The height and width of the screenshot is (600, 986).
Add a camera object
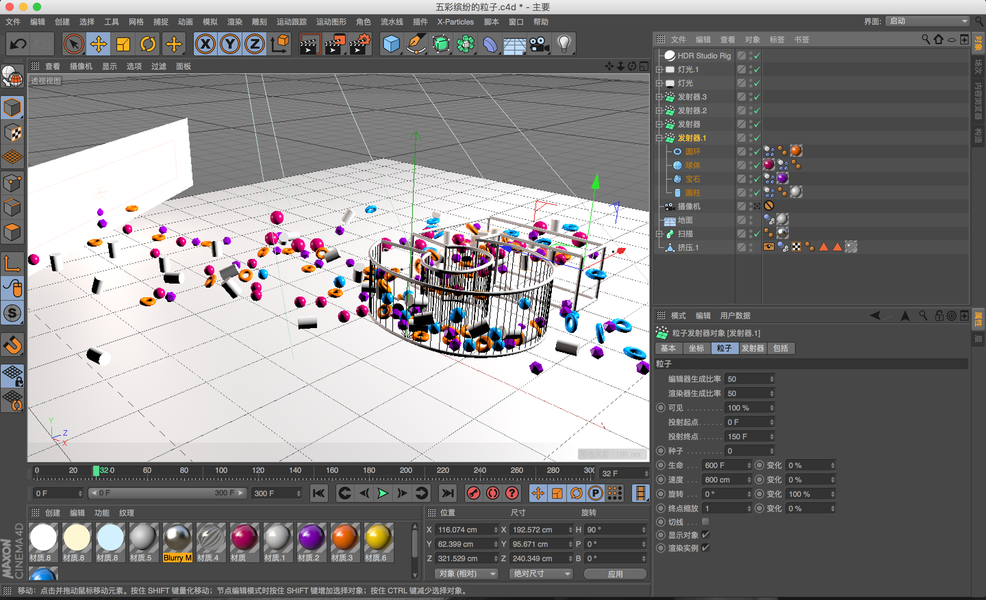pos(539,44)
